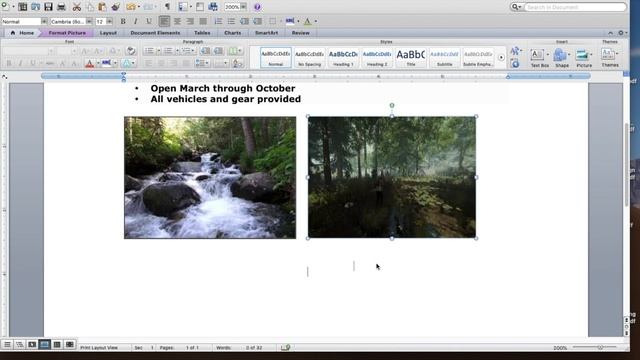Select justify alignment in formatting bar

(x=203, y=21)
